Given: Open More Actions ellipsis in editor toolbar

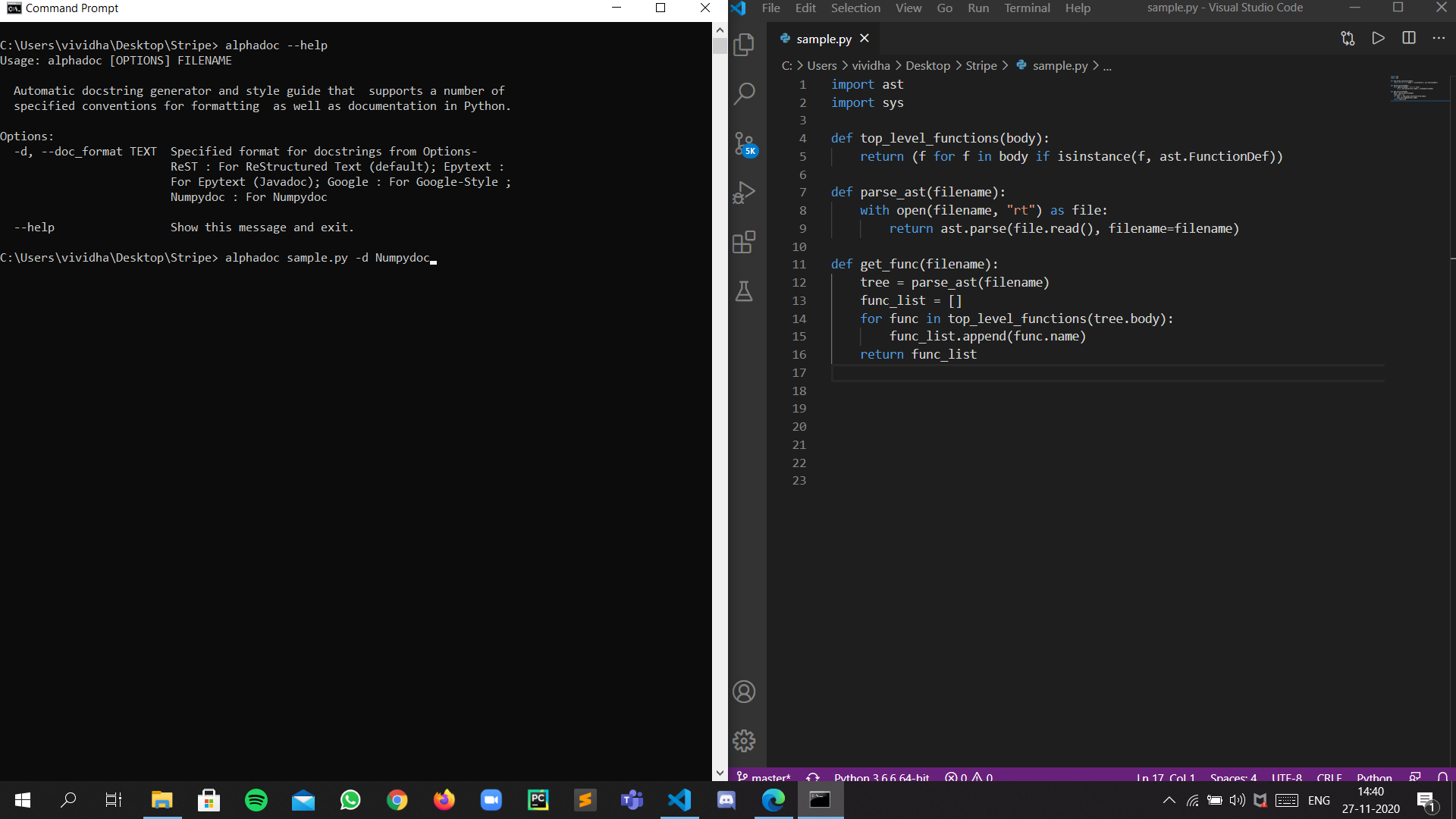Looking at the screenshot, I should (x=1439, y=39).
